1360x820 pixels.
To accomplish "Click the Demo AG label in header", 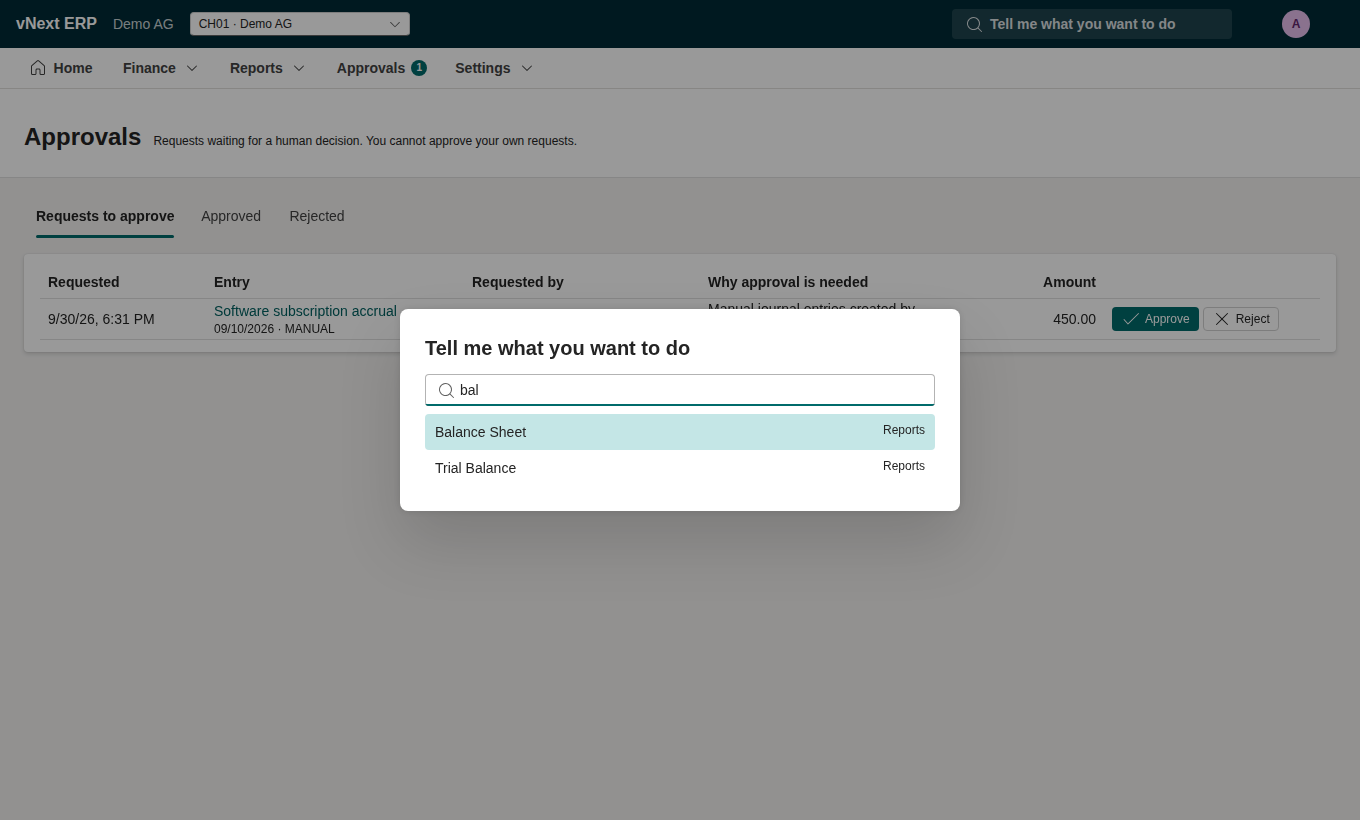I will [143, 24].
